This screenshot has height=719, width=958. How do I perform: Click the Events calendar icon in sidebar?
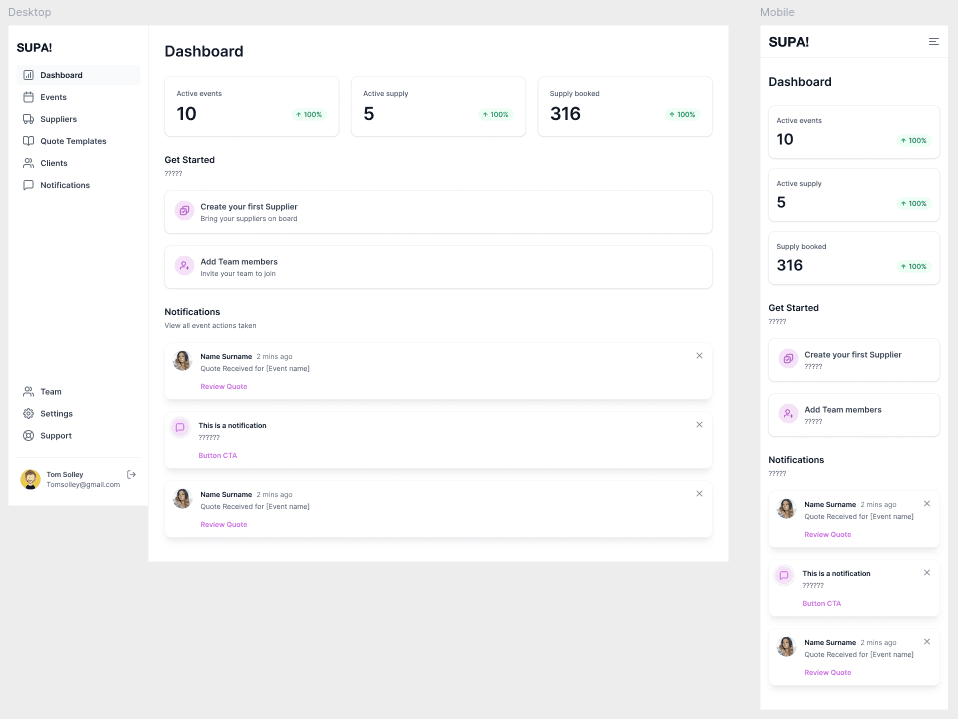(x=28, y=97)
